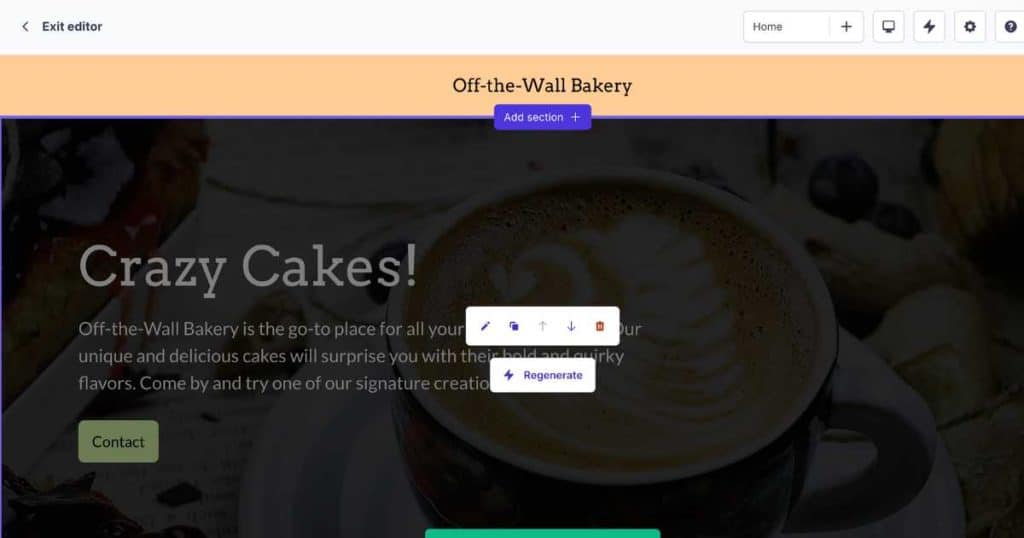This screenshot has width=1024, height=538.
Task: Add a new page with plus icon
Action: coord(846,27)
